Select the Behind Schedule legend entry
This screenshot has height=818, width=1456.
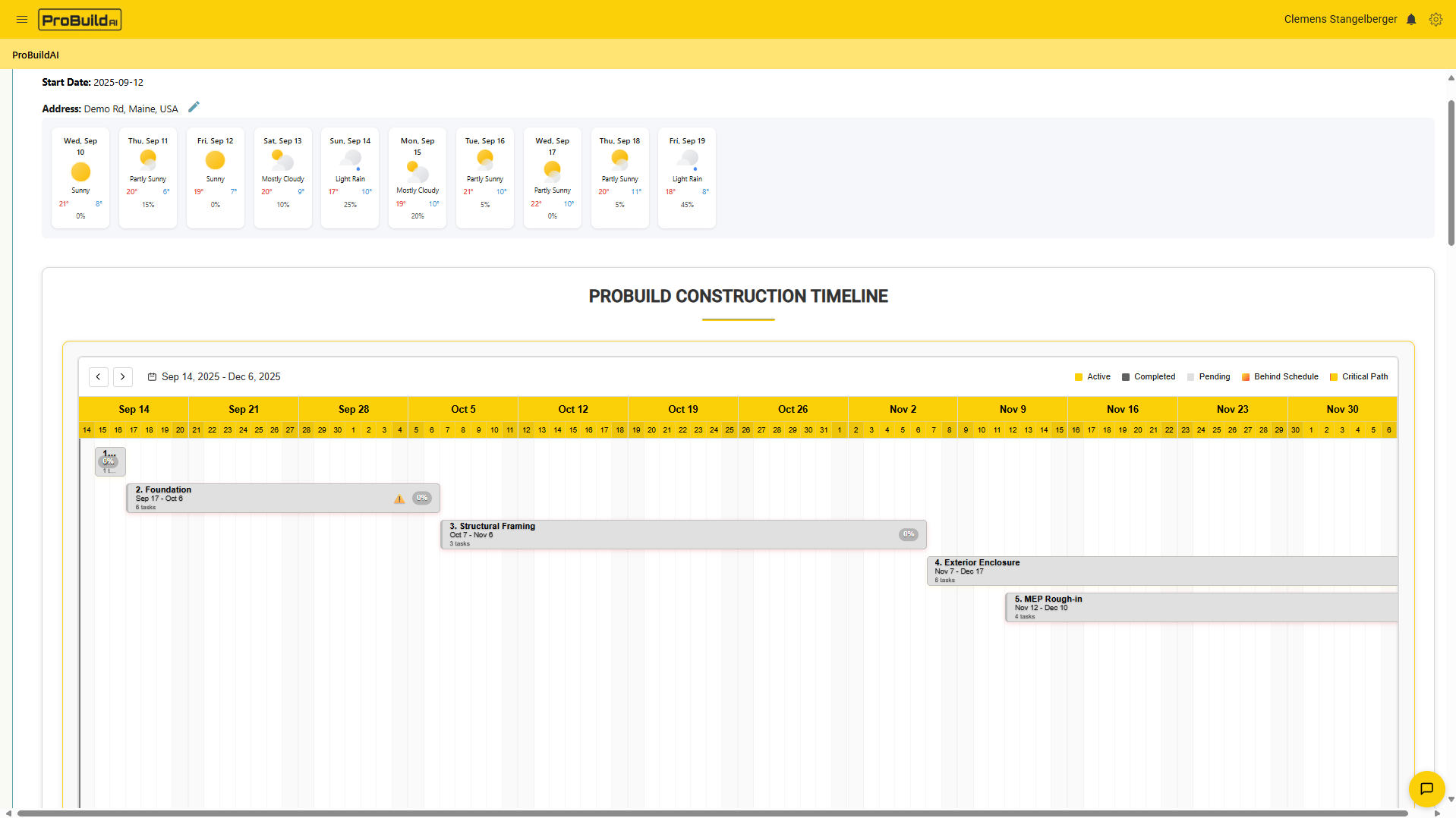tap(1280, 376)
